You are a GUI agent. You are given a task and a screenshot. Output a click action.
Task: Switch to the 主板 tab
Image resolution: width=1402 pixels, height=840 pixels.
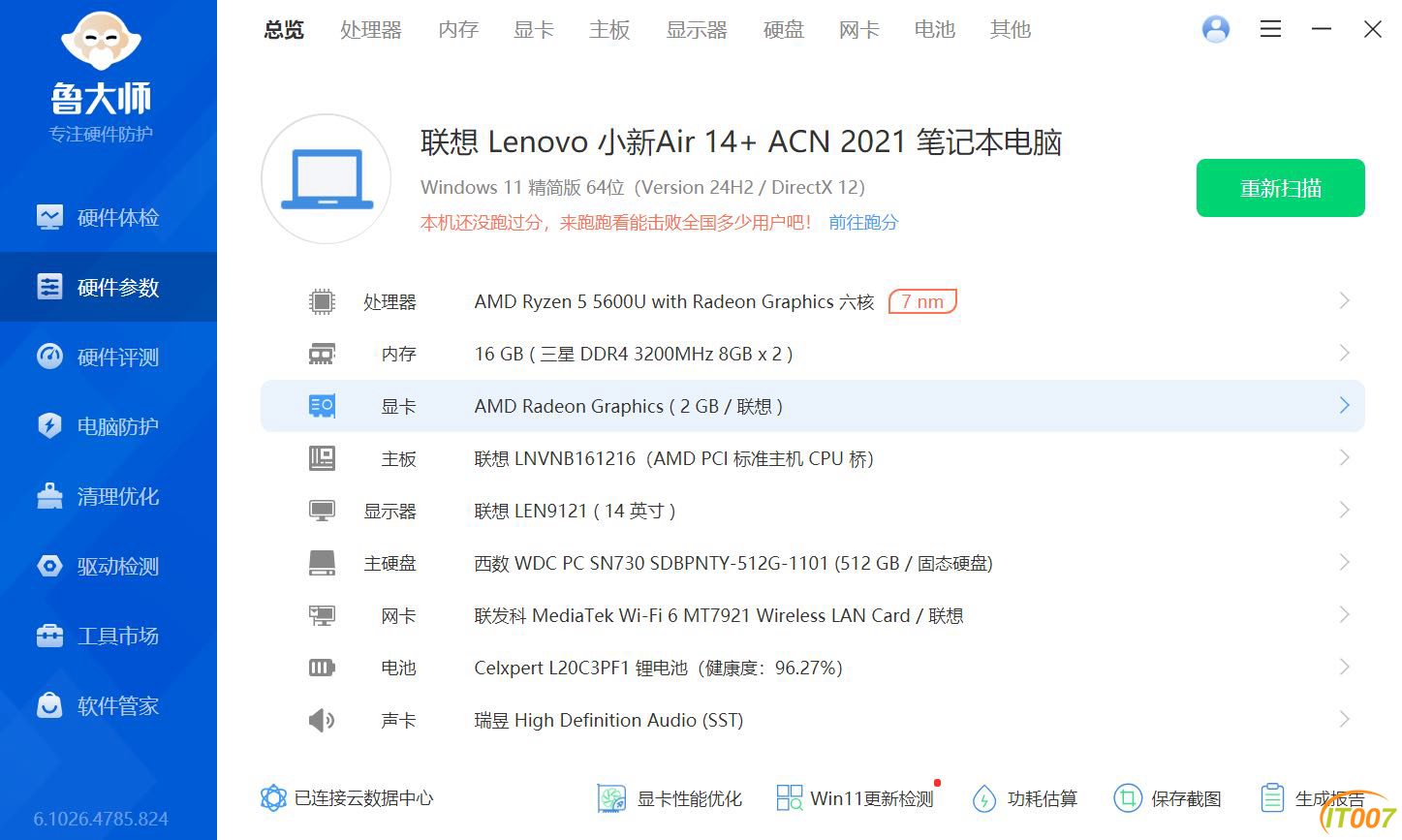point(609,30)
